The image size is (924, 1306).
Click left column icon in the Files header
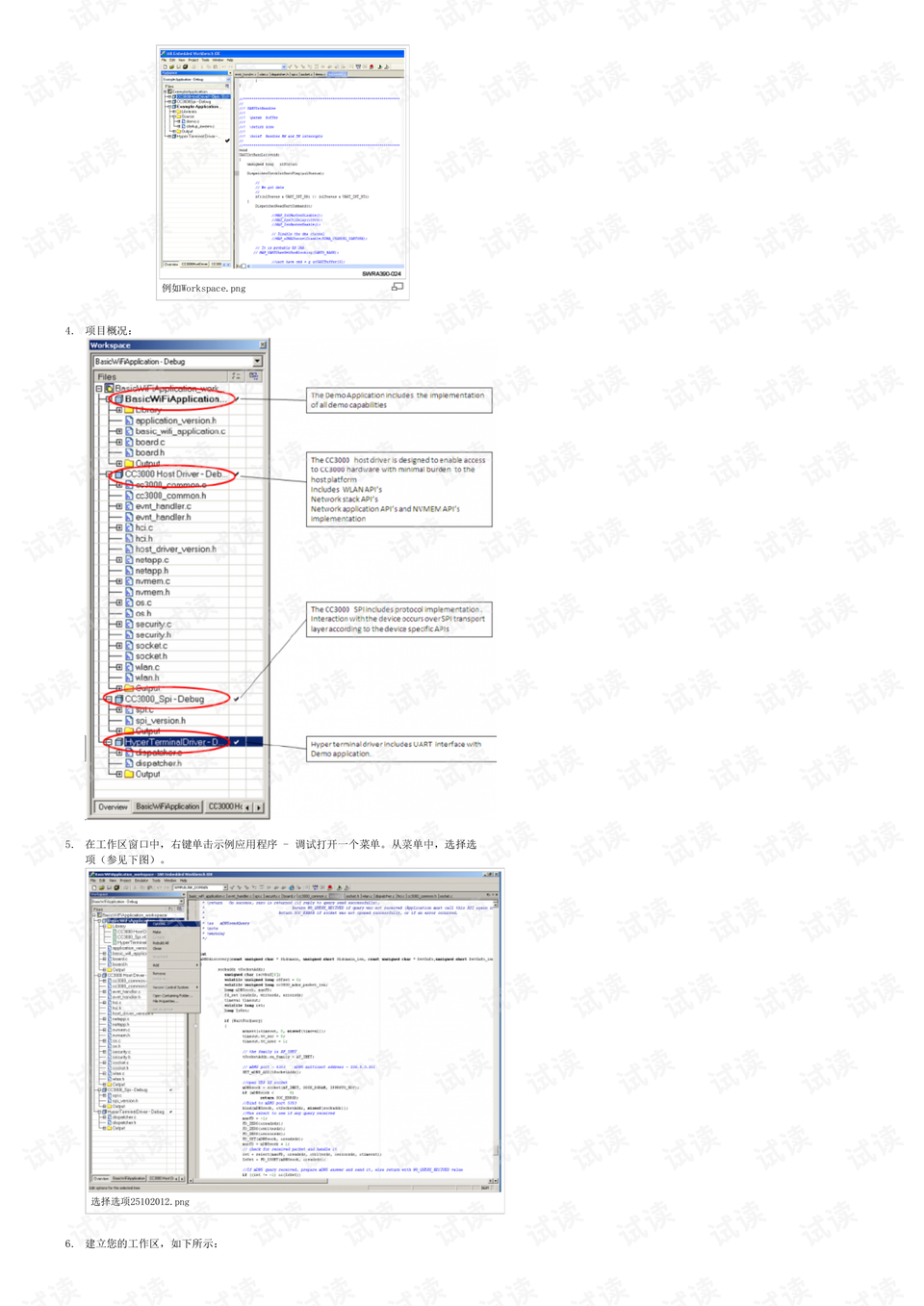[236, 376]
